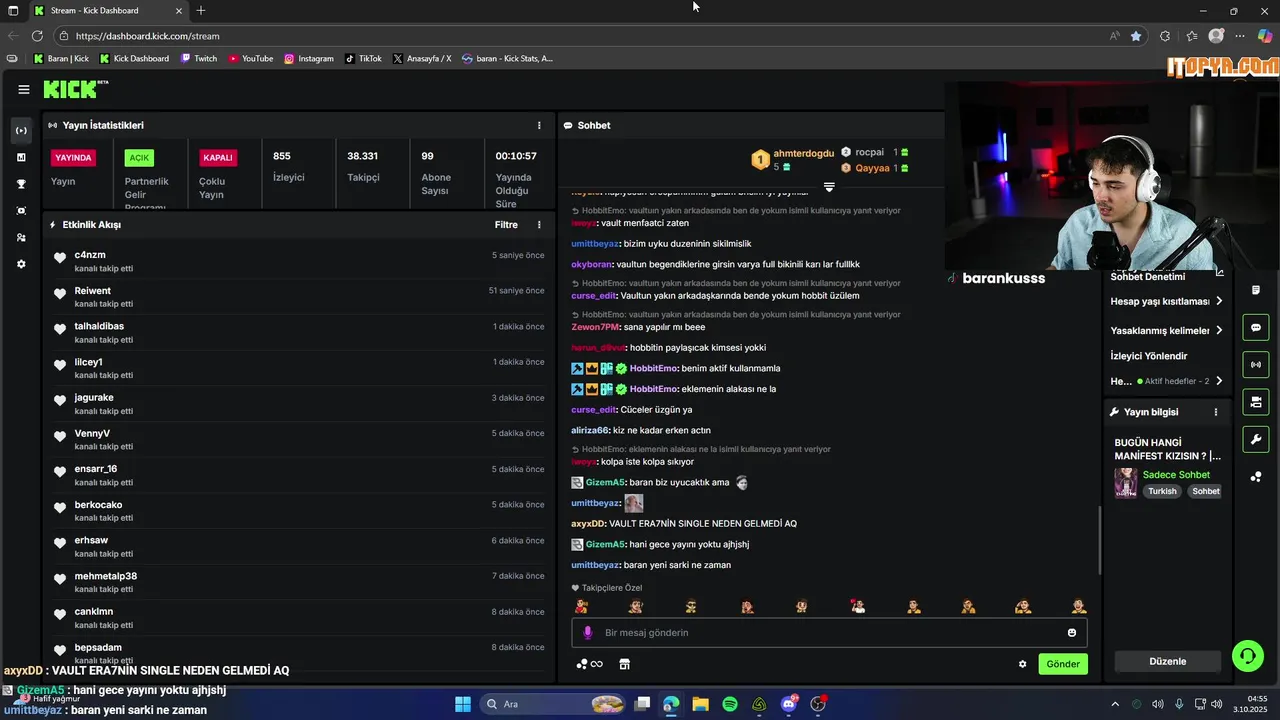Collapse the chat leaderboard arrow
Image resolution: width=1280 pixels, height=720 pixels.
pyautogui.click(x=829, y=187)
